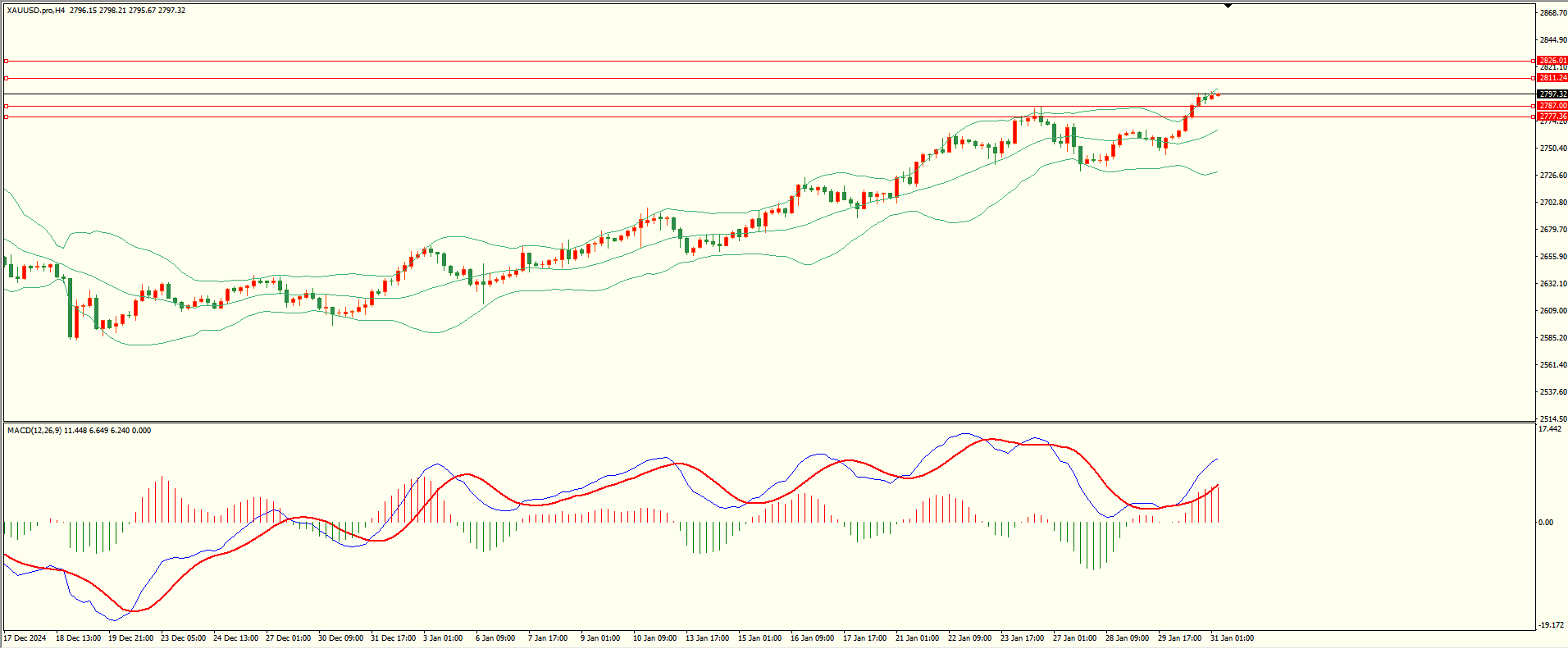The width and height of the screenshot is (1568, 649).
Task: Select left anchor handle of 2787.00 line
Action: point(7,106)
